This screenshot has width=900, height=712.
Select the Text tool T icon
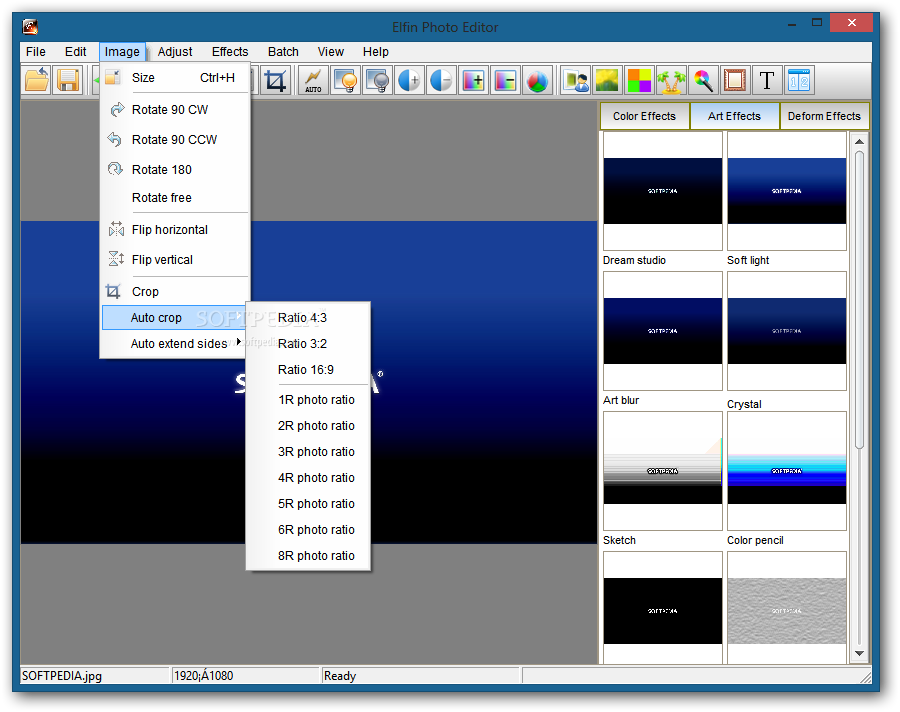(x=767, y=80)
